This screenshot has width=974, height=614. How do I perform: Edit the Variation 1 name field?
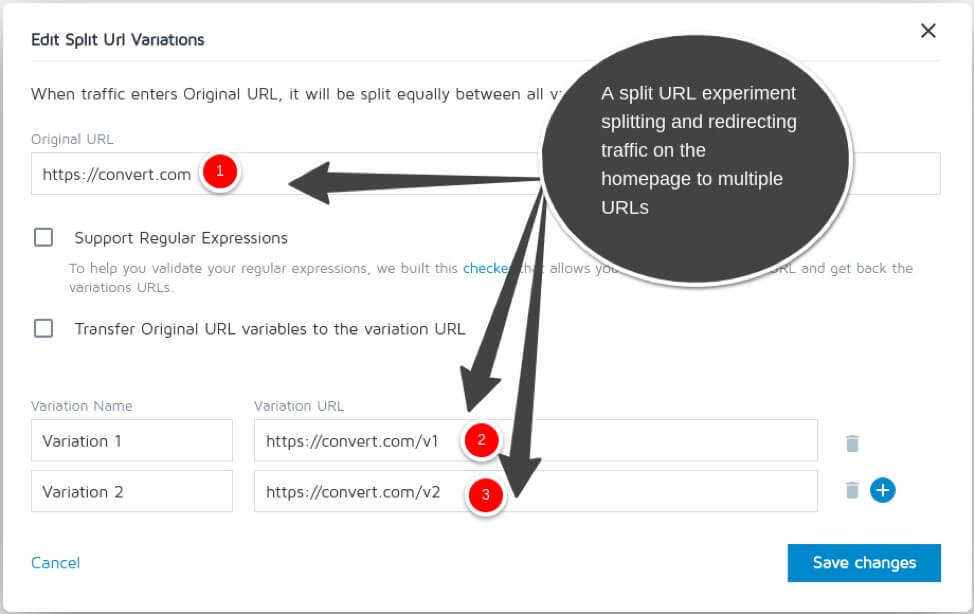click(131, 441)
